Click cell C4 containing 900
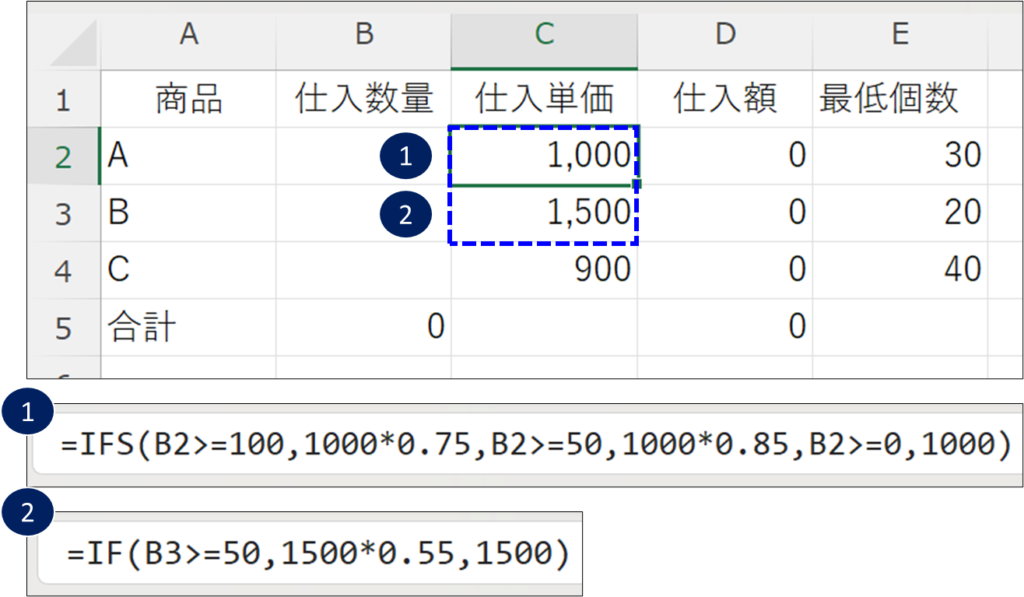Screen dimensions: 1024x597 pos(543,270)
